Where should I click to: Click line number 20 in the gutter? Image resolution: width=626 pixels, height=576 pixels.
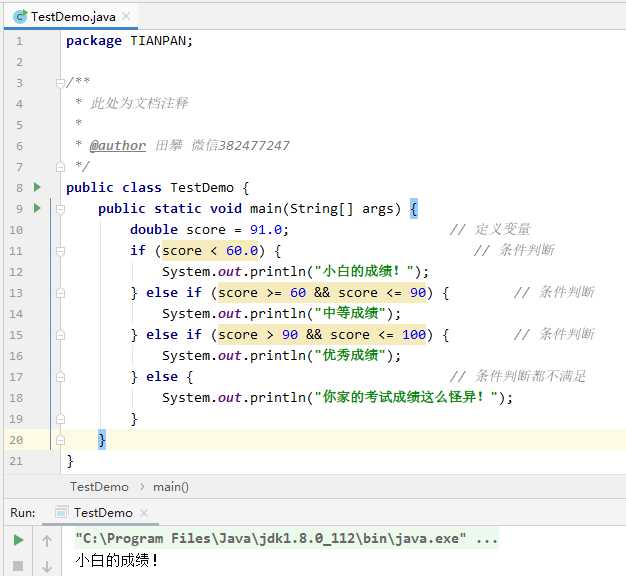16,440
